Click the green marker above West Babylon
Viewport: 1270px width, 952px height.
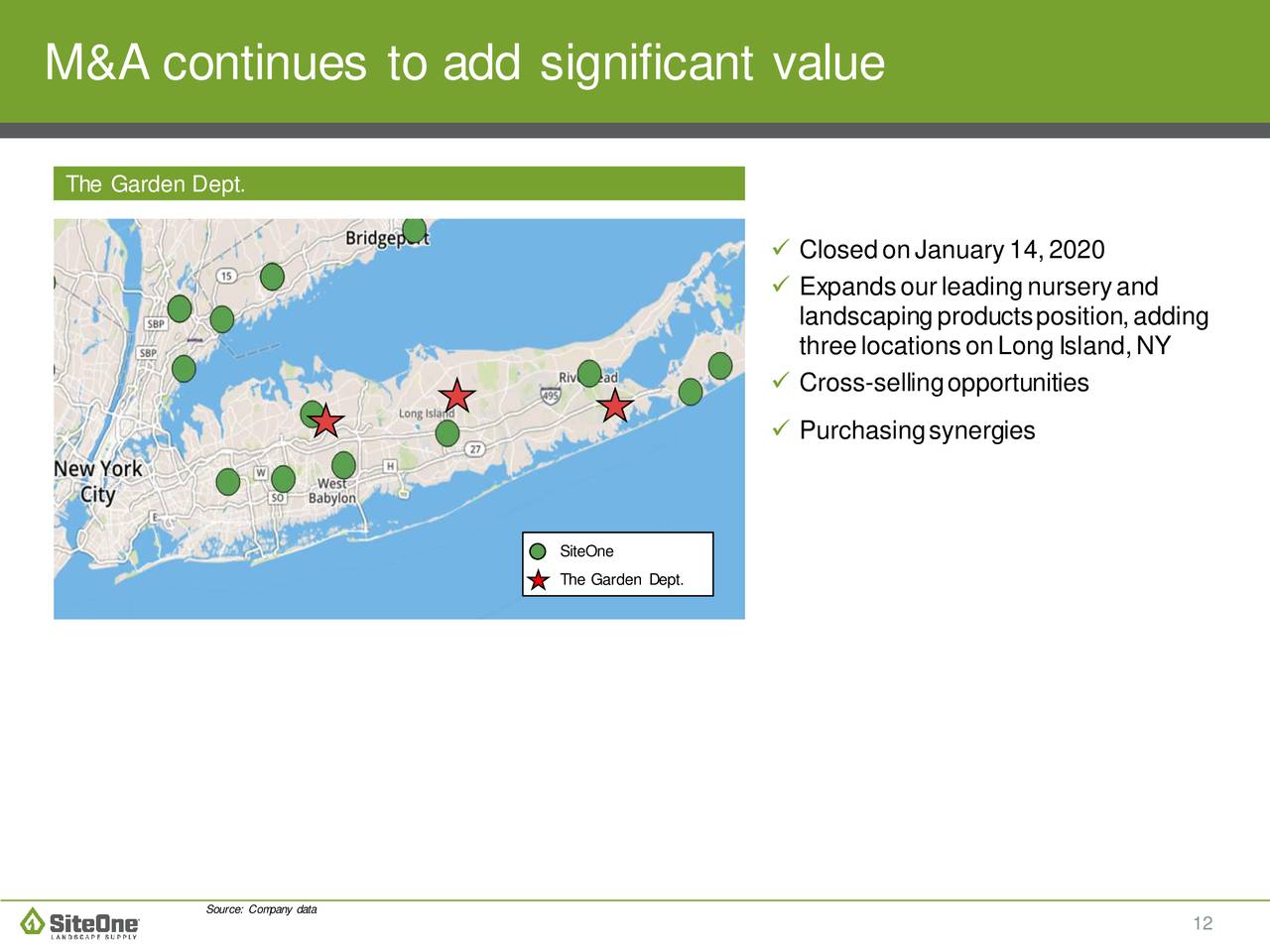coord(343,465)
